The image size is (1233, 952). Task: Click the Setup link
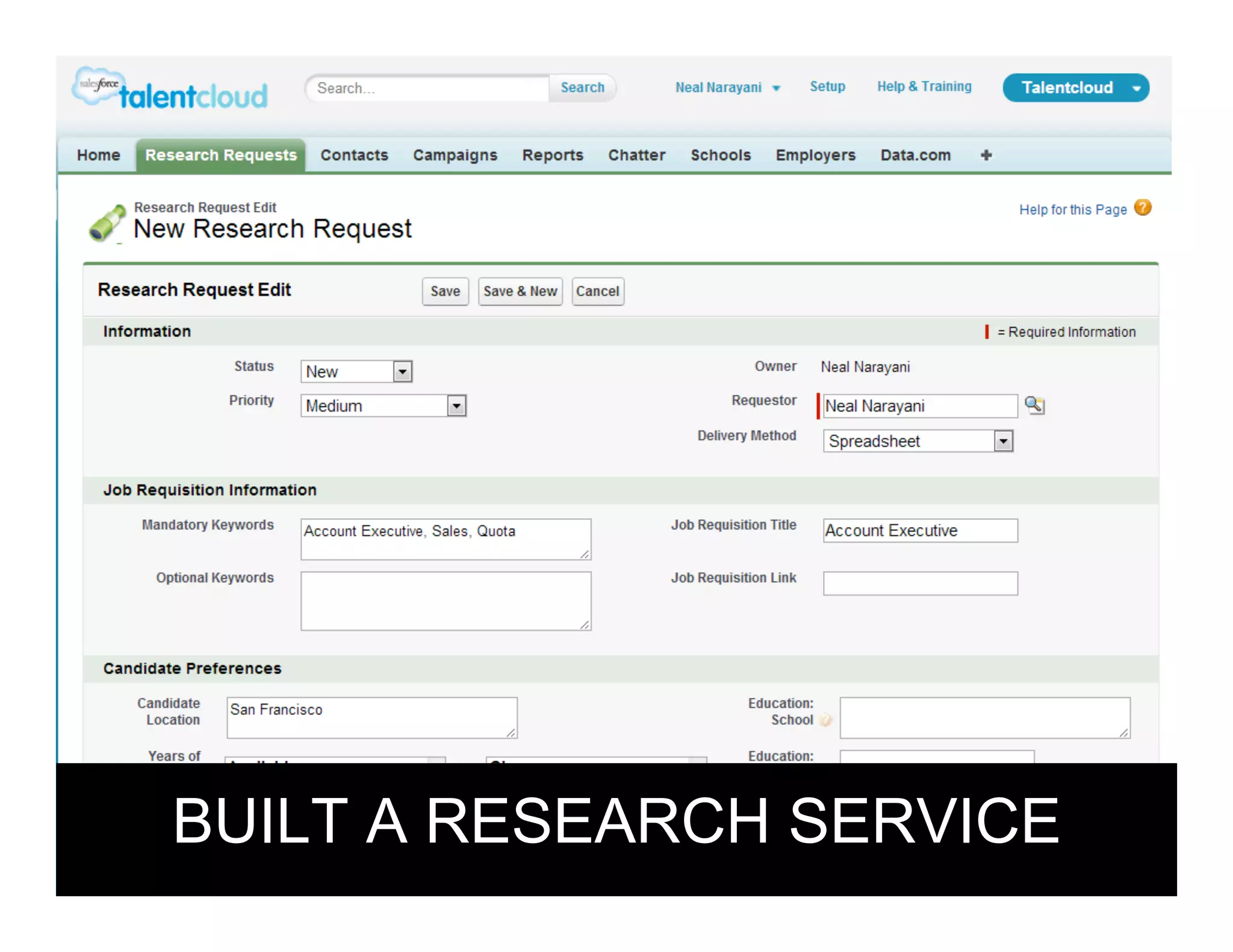coord(827,87)
